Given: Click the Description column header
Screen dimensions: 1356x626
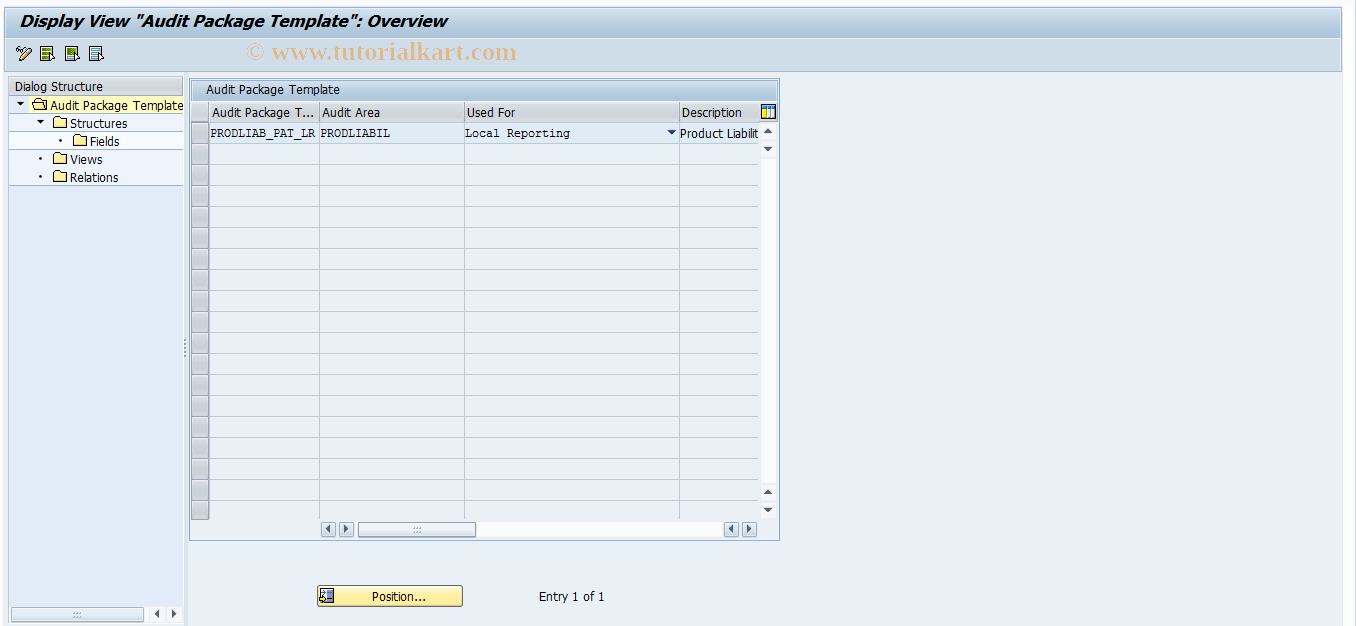Looking at the screenshot, I should pos(719,112).
